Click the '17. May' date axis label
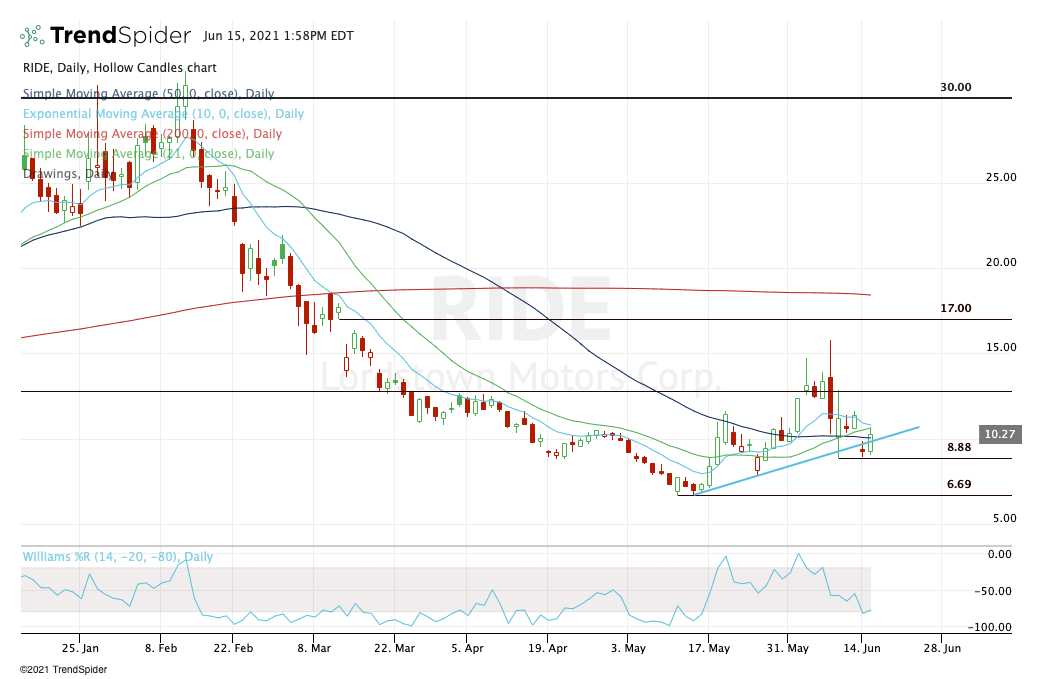 (708, 648)
